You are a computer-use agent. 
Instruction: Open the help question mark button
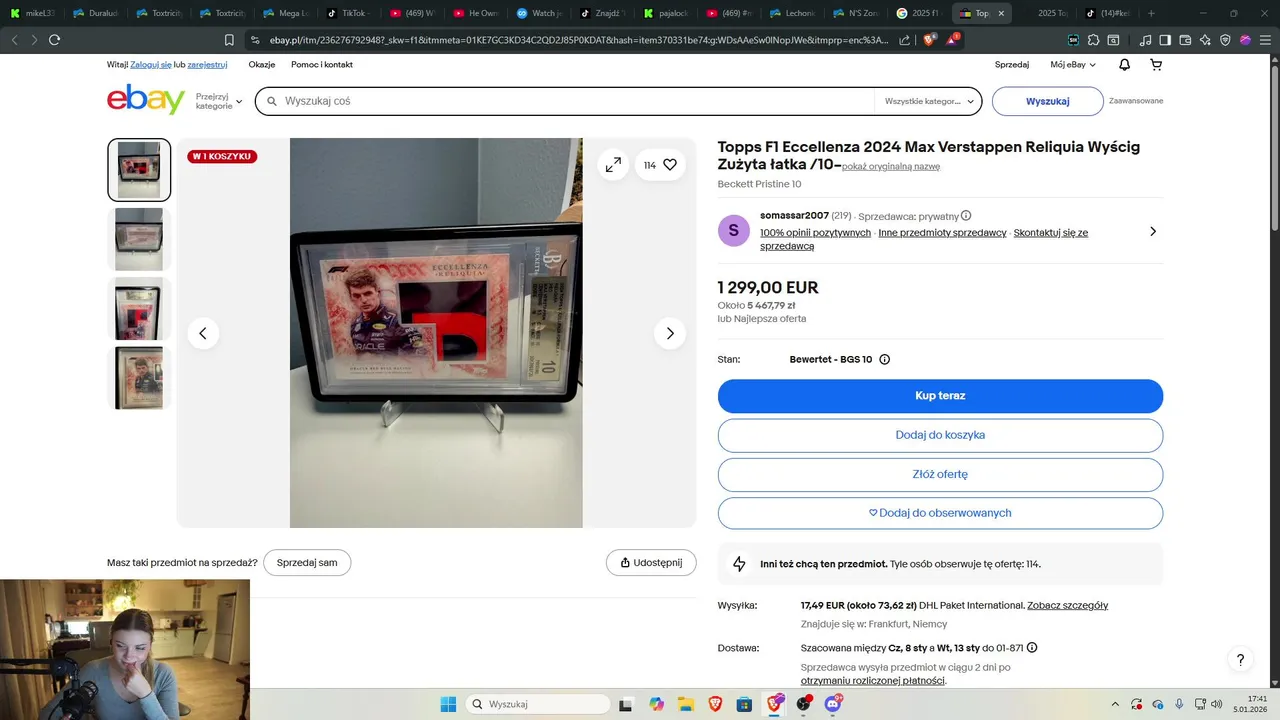click(x=1240, y=660)
